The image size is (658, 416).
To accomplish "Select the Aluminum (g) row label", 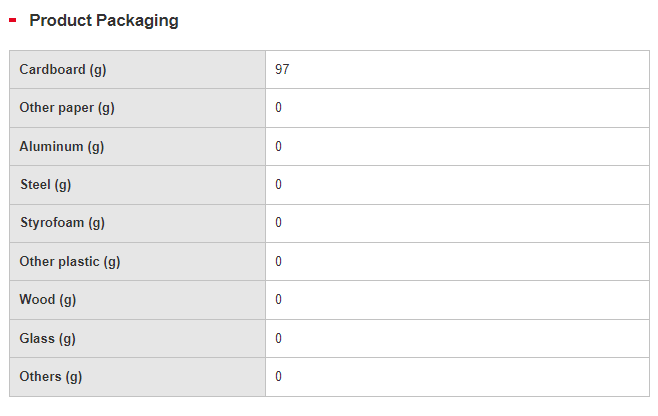I will click(x=62, y=147).
